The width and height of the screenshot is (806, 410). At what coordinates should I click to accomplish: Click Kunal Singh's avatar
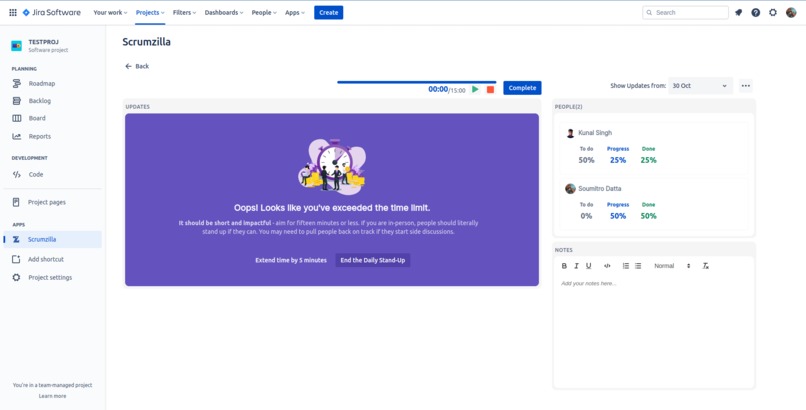(x=570, y=133)
